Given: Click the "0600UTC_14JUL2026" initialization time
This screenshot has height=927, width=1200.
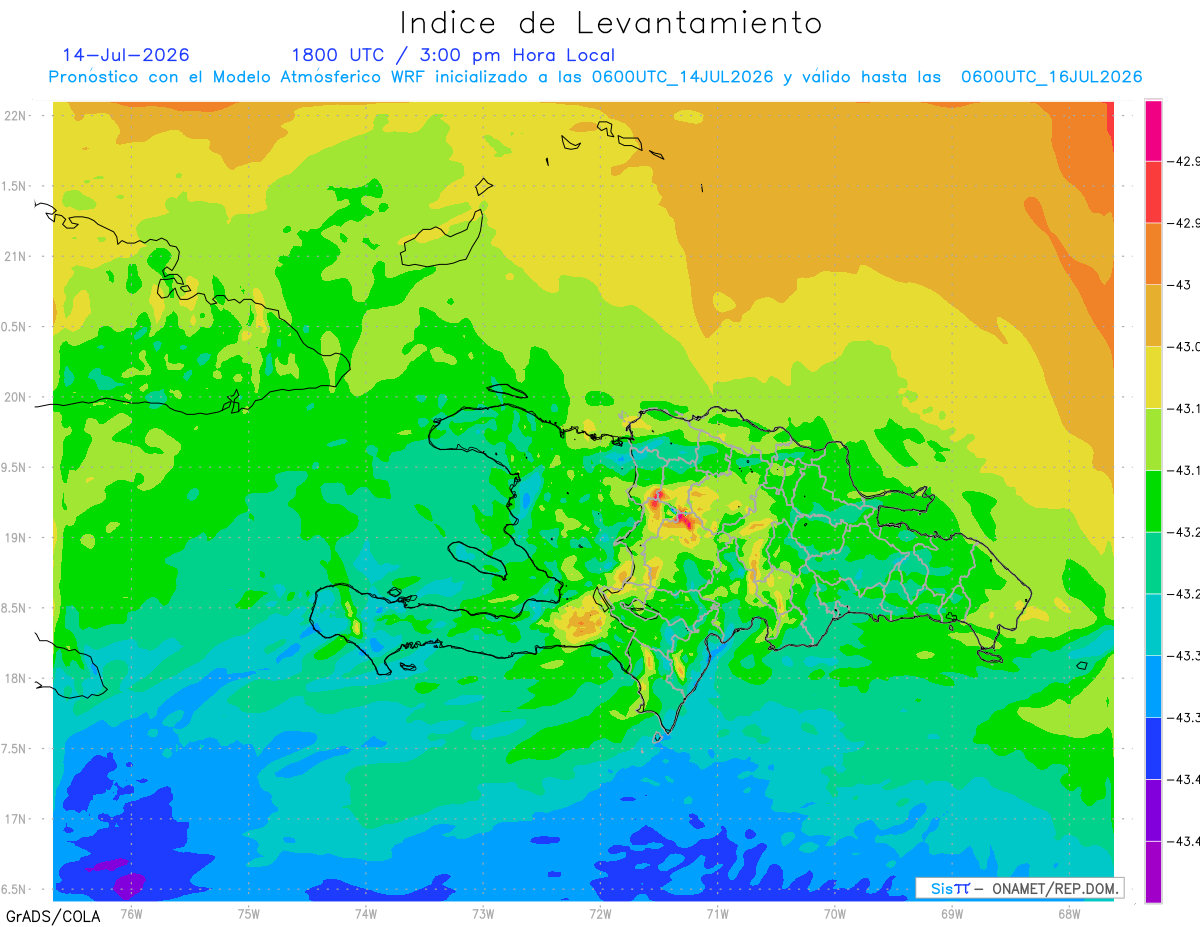Looking at the screenshot, I should point(682,77).
